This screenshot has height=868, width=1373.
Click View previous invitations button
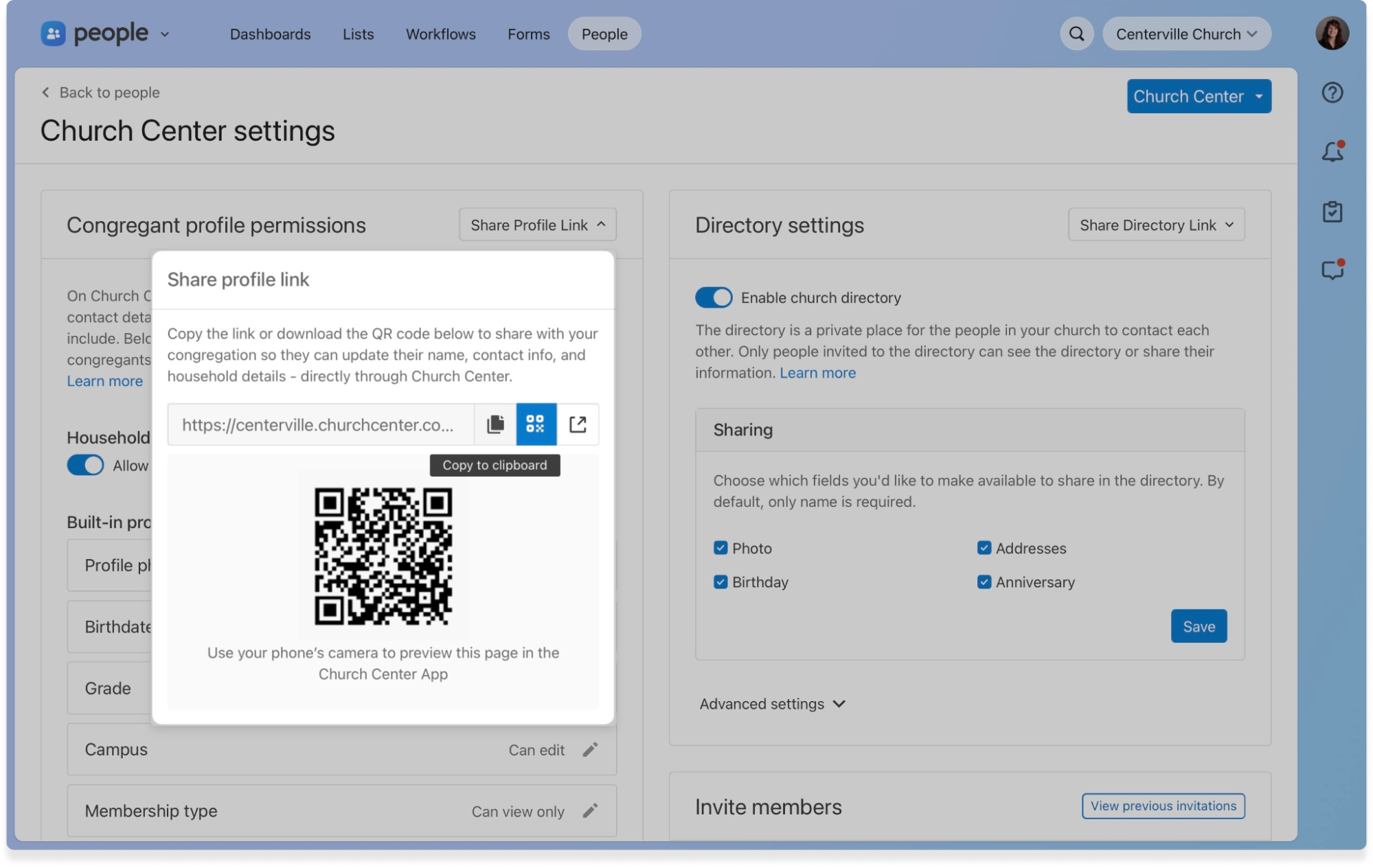(x=1163, y=806)
